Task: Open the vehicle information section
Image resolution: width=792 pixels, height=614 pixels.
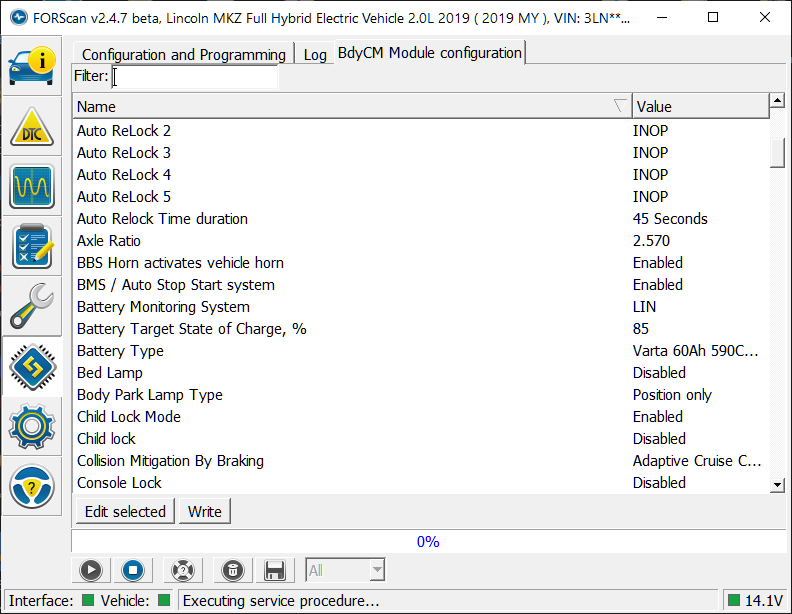Action: (32, 65)
